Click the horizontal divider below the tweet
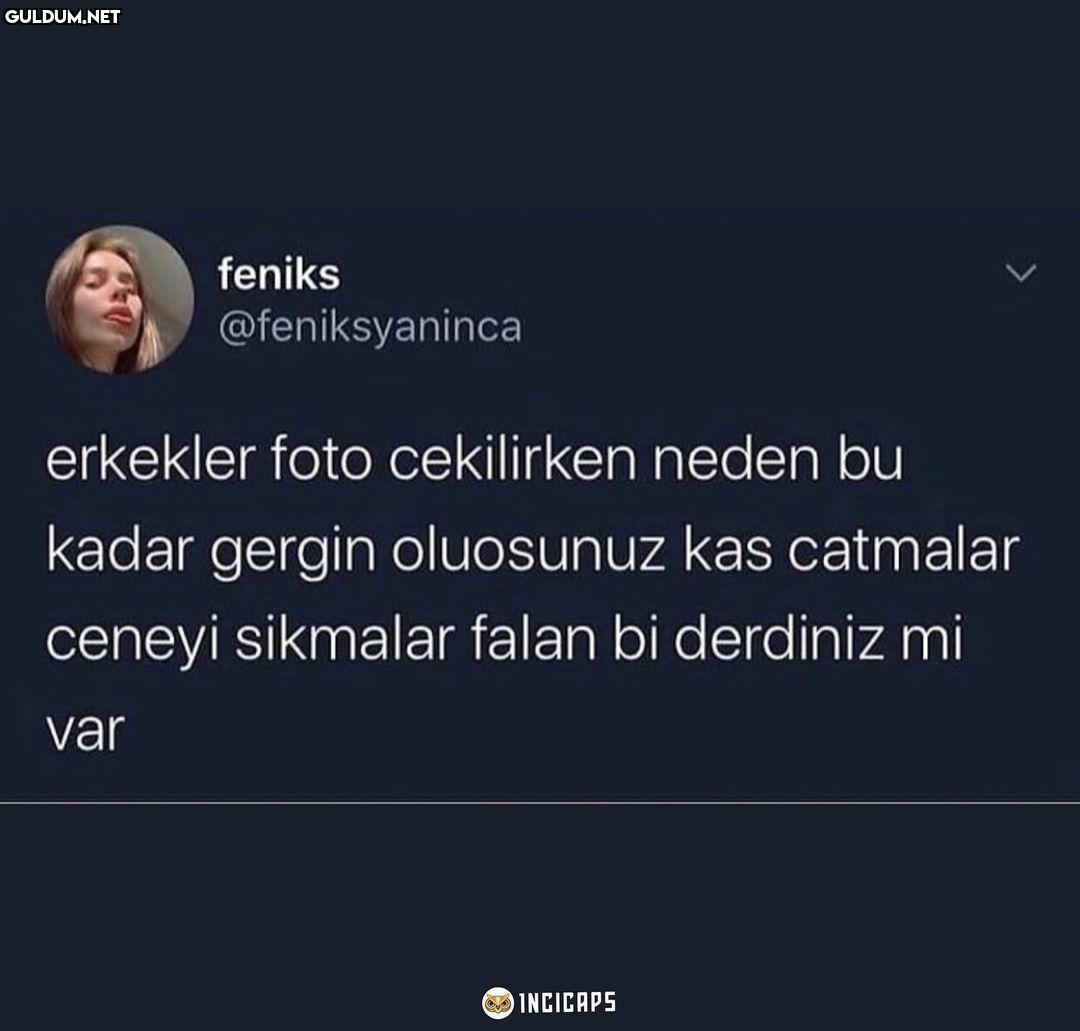The height and width of the screenshot is (1031, 1080). point(540,802)
